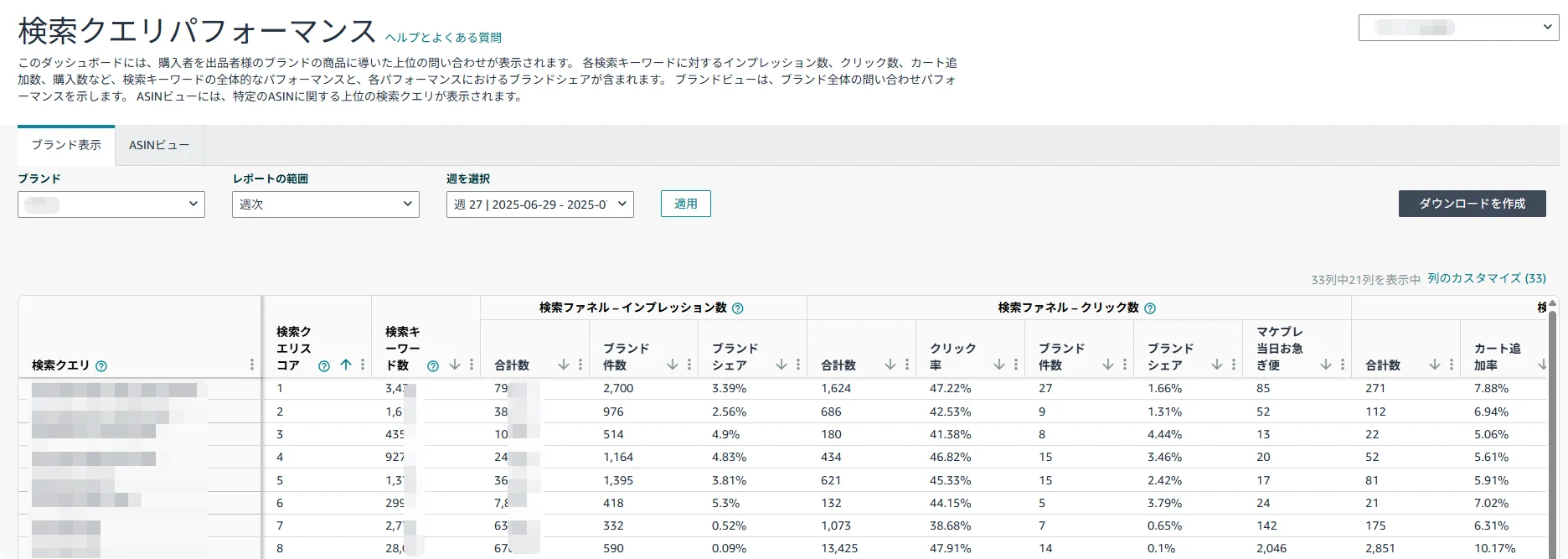Sort impressions ブランドシェア column descending
The height and width of the screenshot is (559, 1568).
781,365
